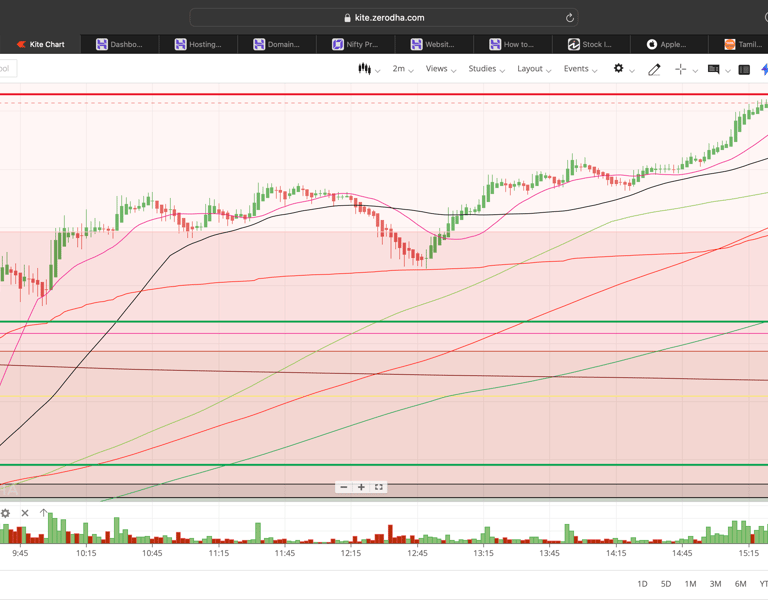Viewport: 768px width, 600px height.
Task: Open the Layout dropdown menu
Action: 534,69
